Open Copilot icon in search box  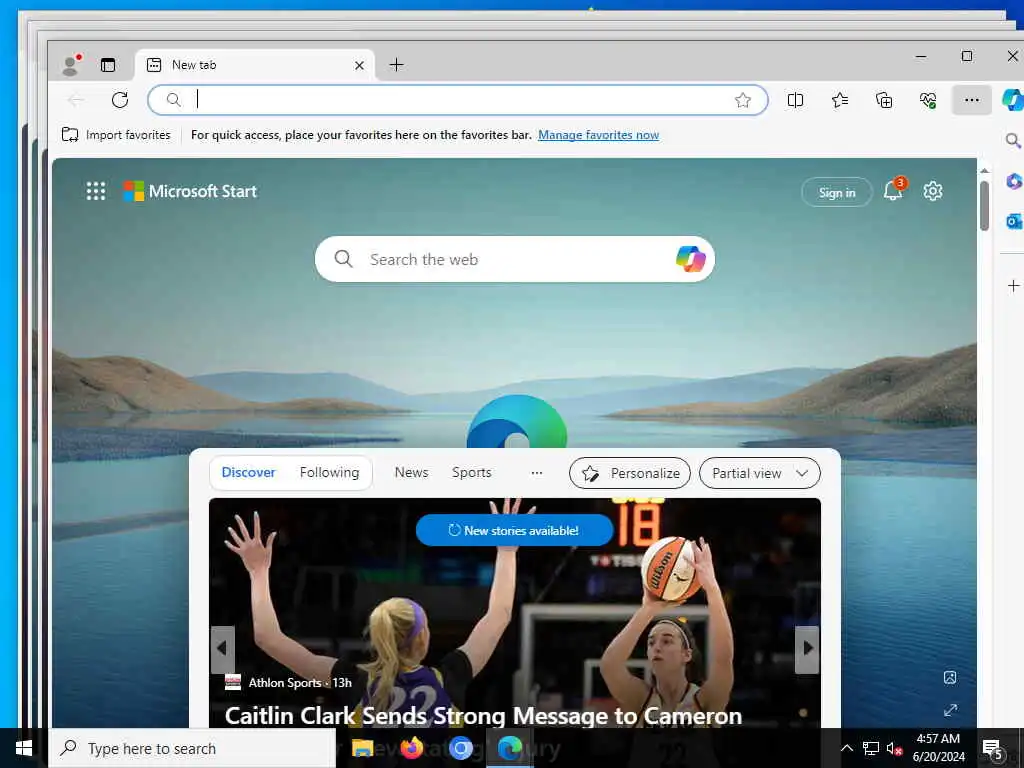point(691,259)
